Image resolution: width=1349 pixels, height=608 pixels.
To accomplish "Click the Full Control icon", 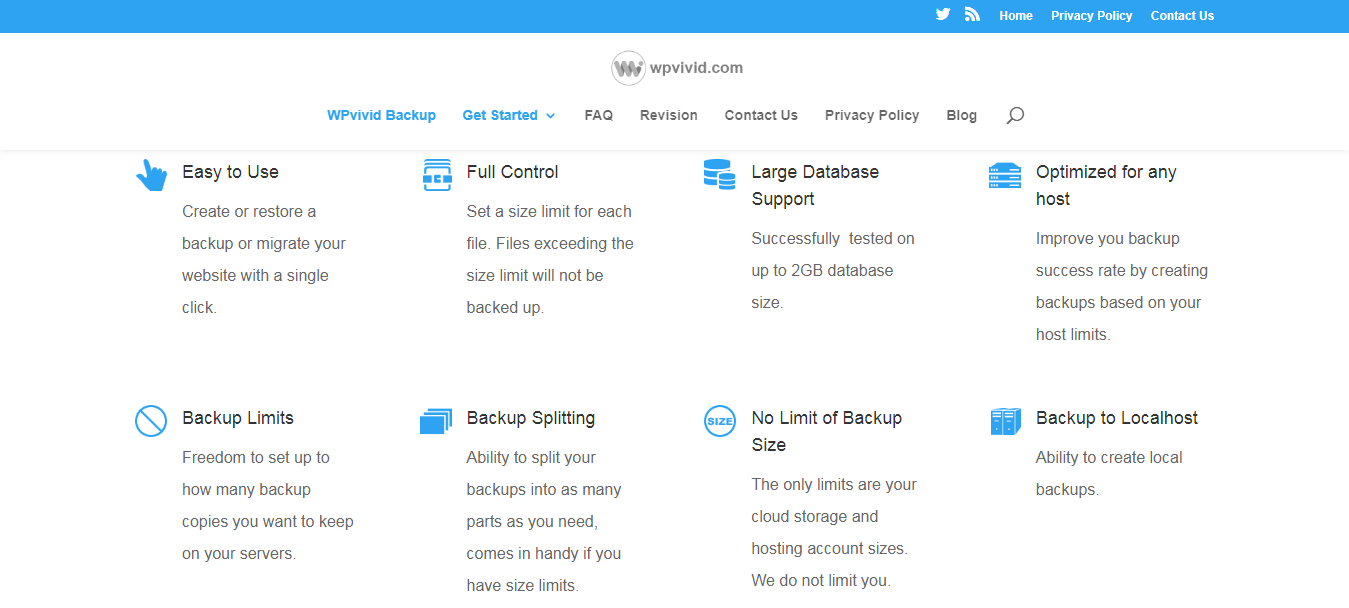I will 437,175.
